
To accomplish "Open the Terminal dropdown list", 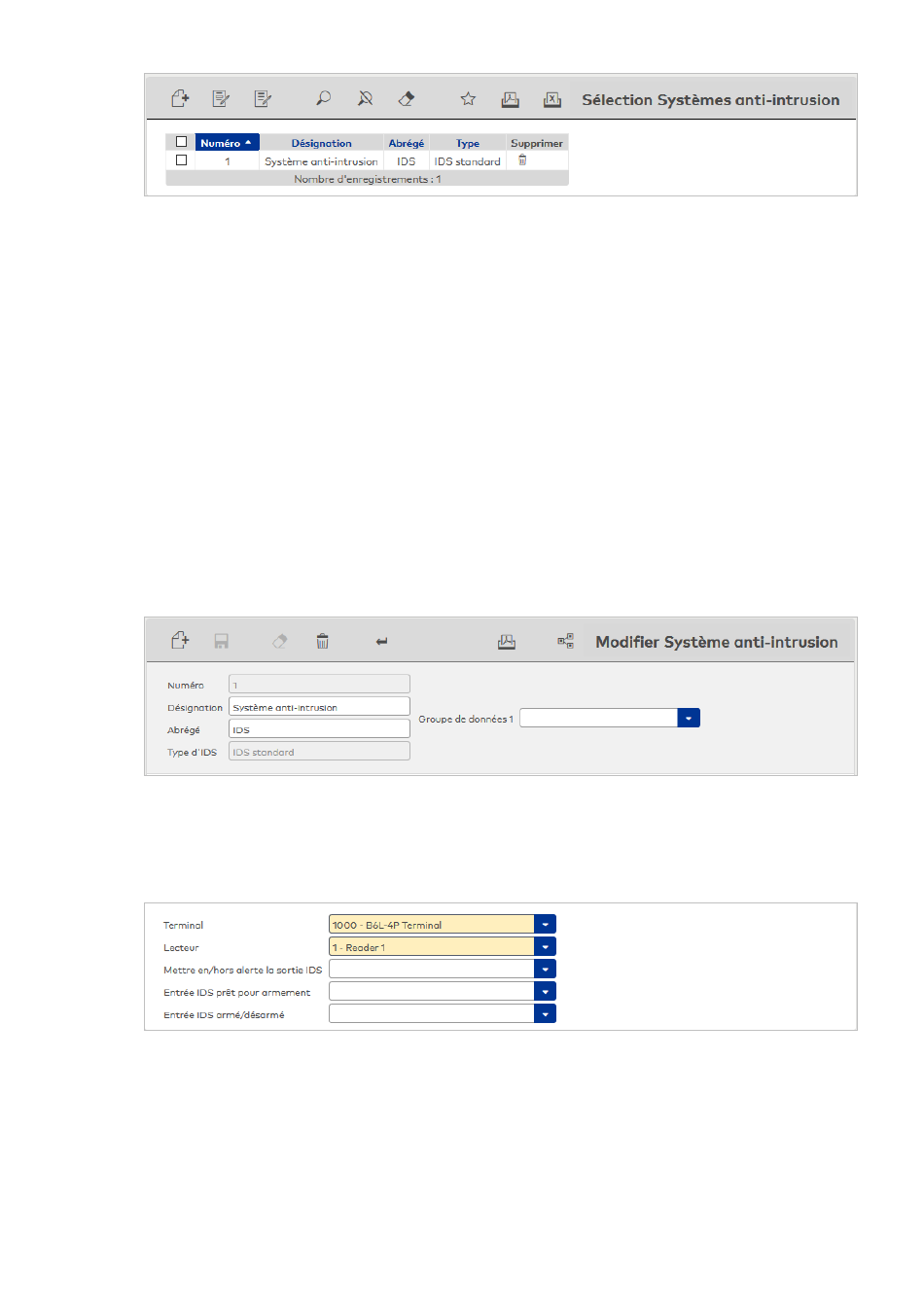I will point(546,925).
